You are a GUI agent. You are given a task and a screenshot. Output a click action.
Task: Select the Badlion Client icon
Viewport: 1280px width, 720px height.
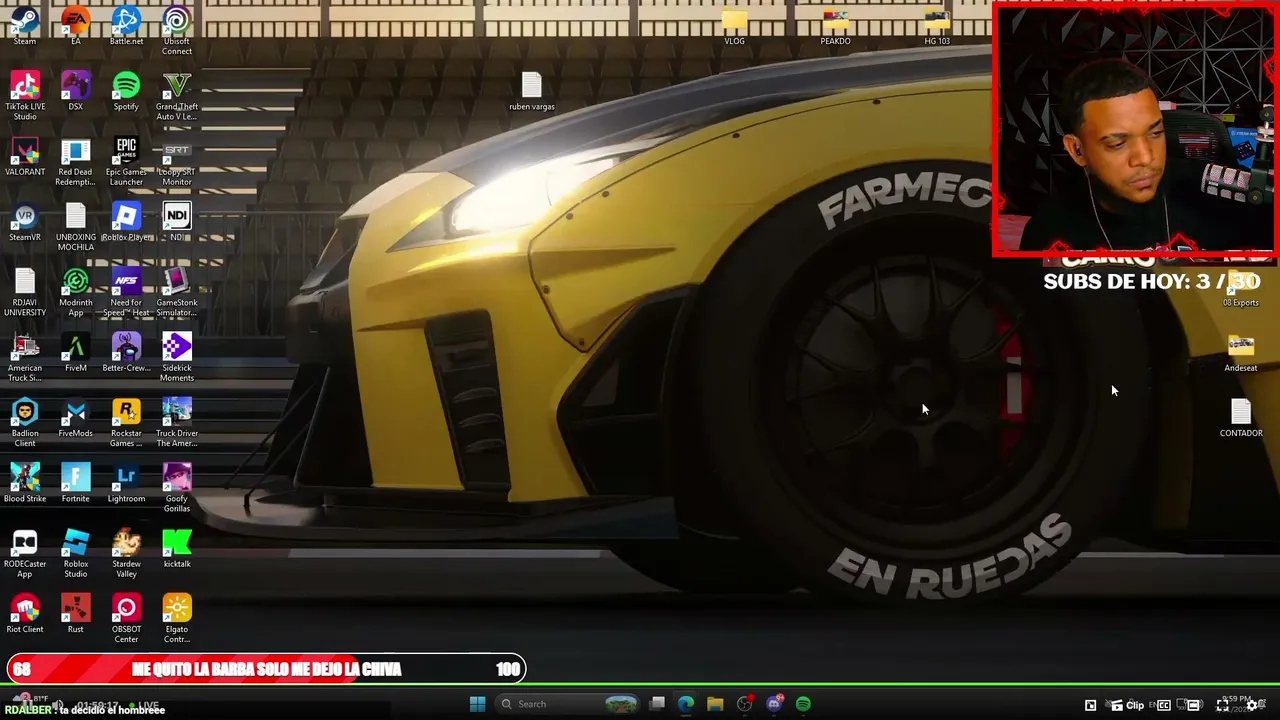coord(25,423)
